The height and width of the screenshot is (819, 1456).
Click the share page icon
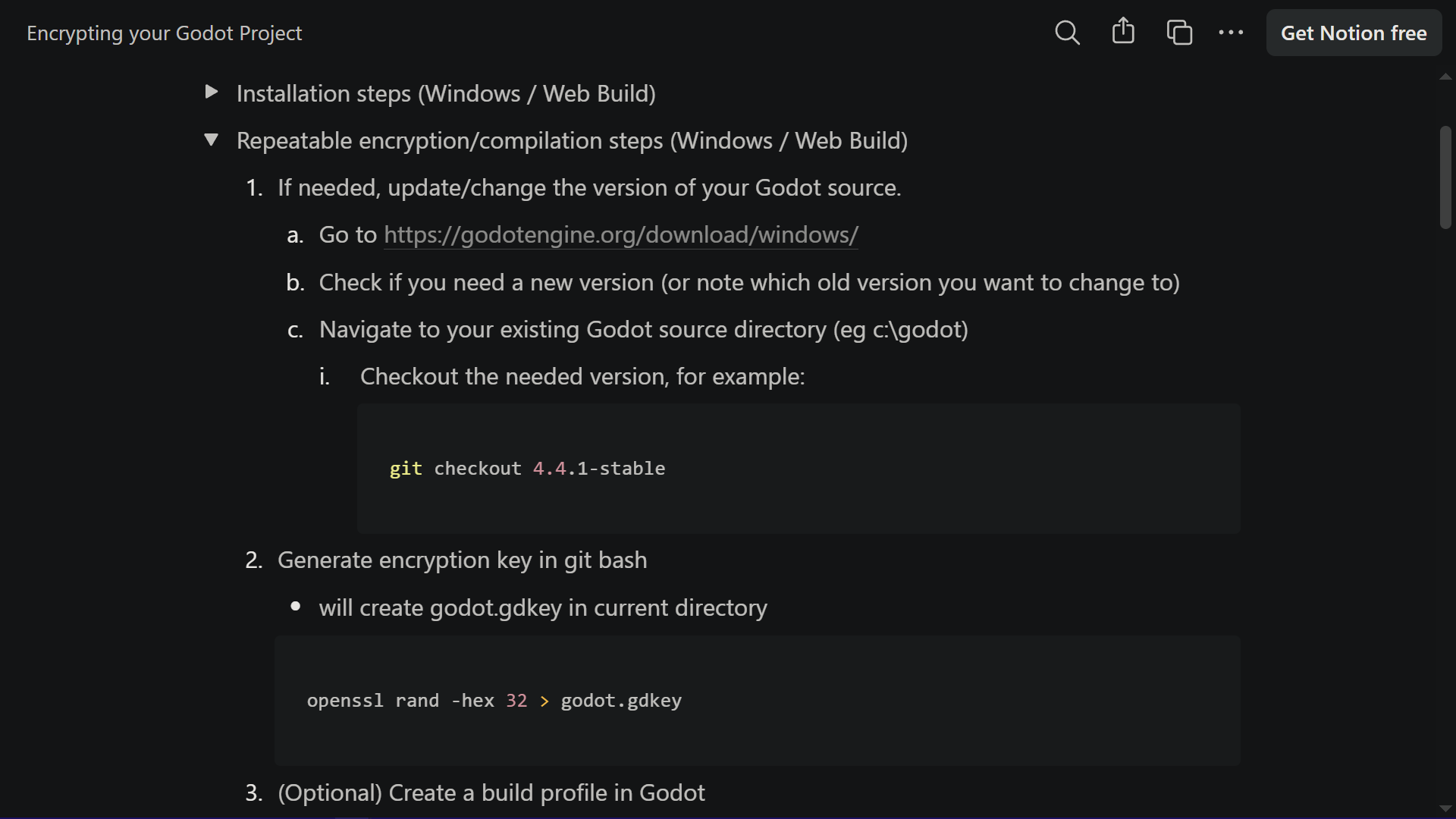click(1123, 32)
